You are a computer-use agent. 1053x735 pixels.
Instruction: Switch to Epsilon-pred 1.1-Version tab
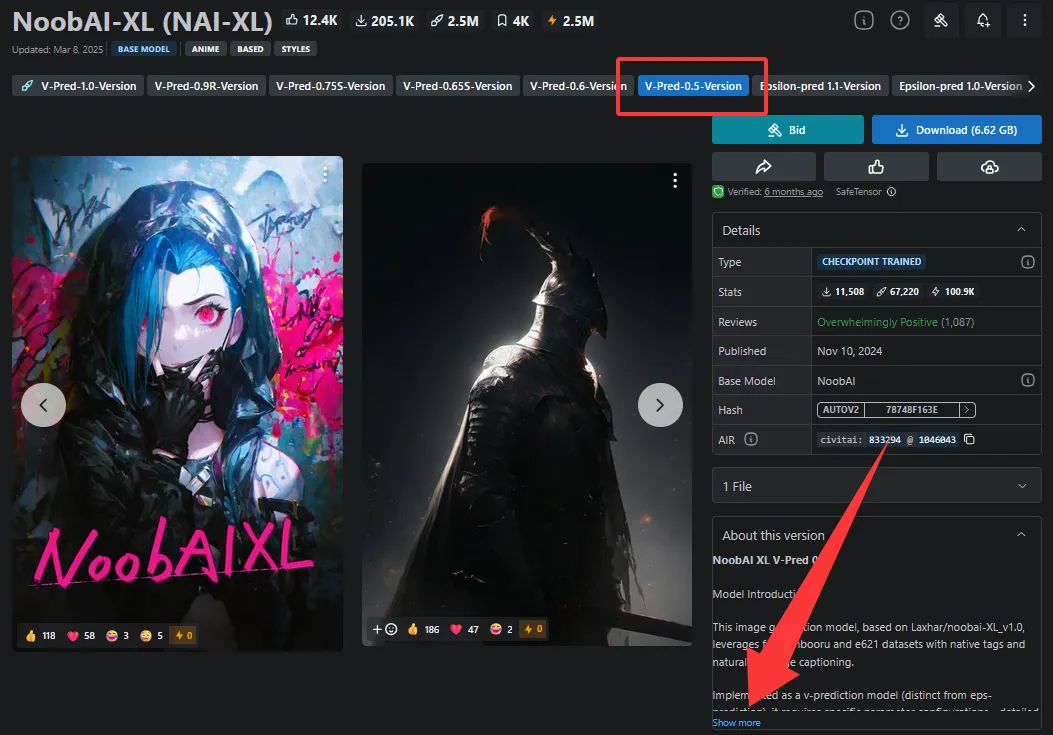click(820, 86)
